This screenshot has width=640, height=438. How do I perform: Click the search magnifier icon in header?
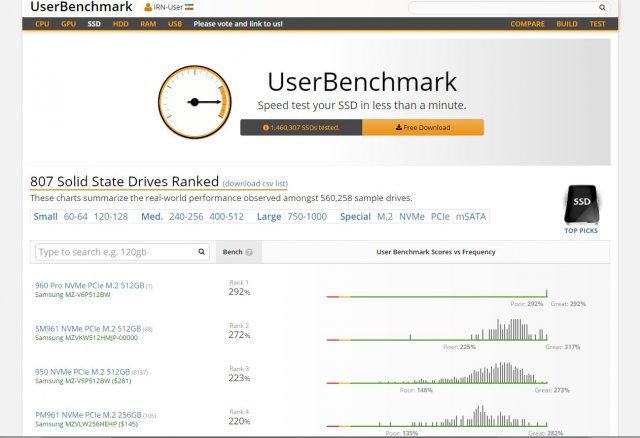[x=602, y=7]
